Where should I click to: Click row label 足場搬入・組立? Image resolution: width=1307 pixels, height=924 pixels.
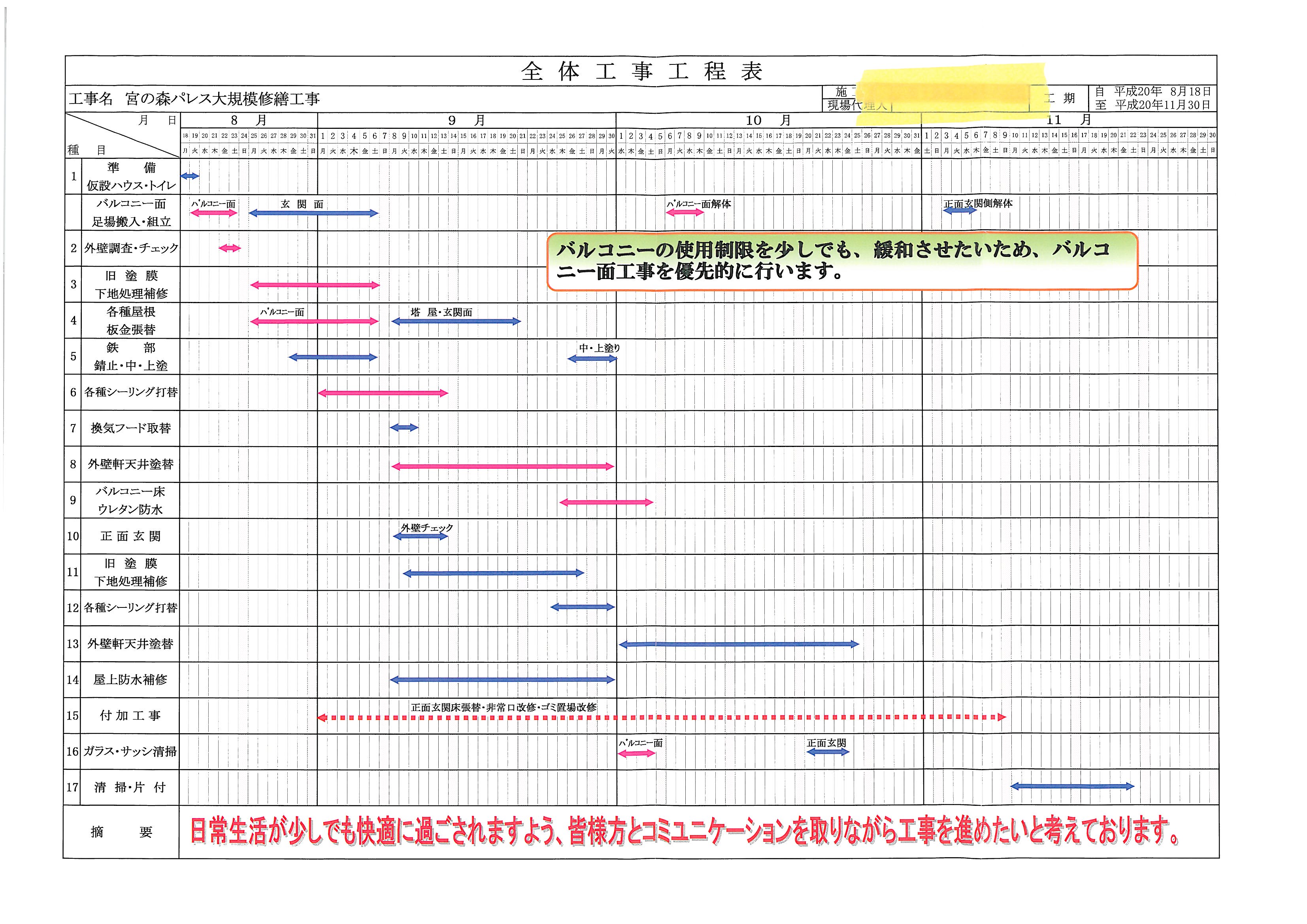[x=132, y=222]
